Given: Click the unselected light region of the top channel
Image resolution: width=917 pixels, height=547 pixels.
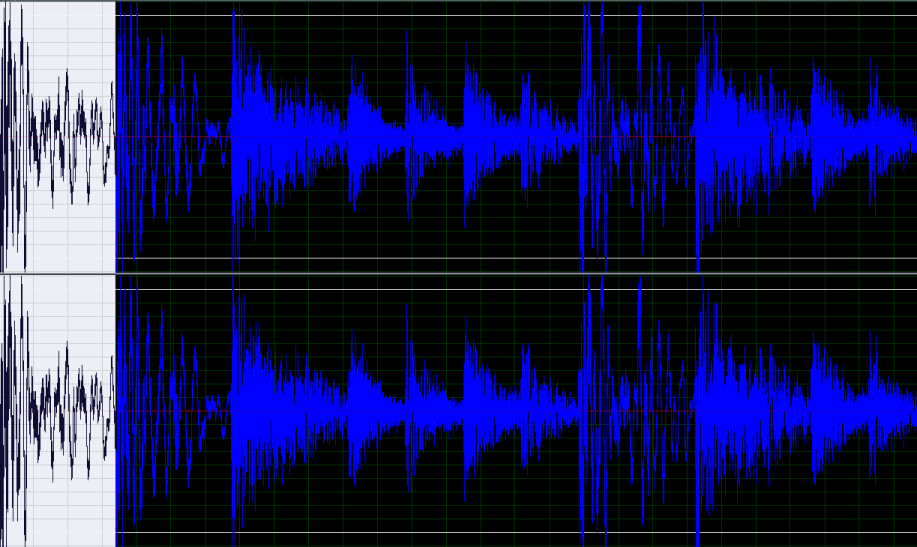Looking at the screenshot, I should 57,137.
